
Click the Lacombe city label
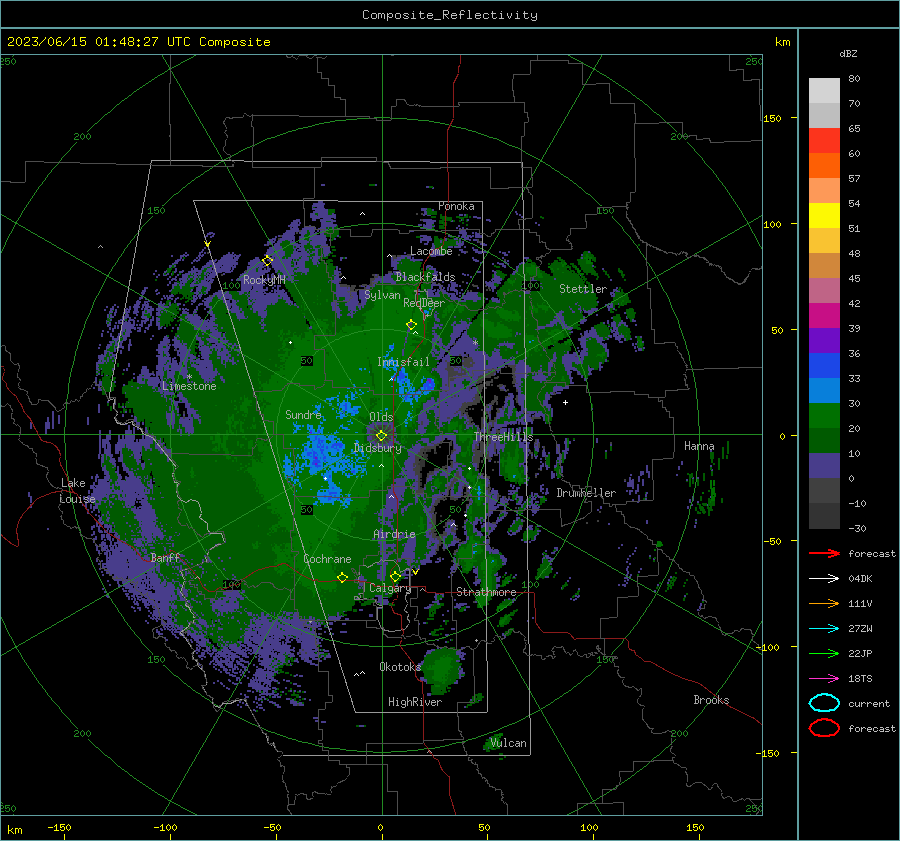point(431,251)
